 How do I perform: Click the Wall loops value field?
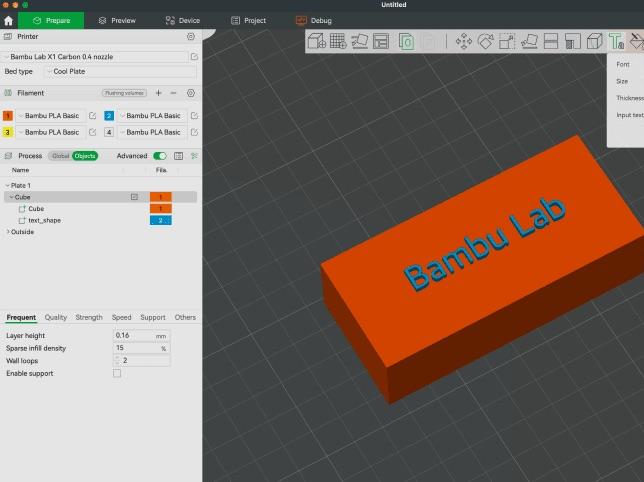pyautogui.click(x=142, y=360)
